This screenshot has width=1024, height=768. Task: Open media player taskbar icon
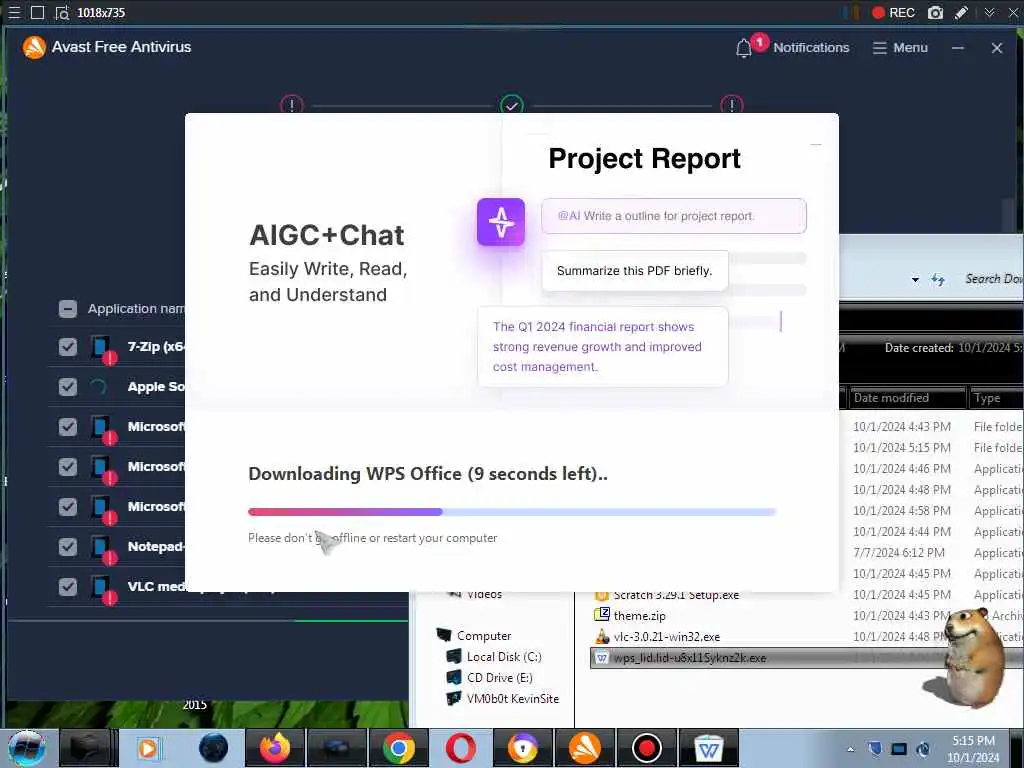[149, 748]
